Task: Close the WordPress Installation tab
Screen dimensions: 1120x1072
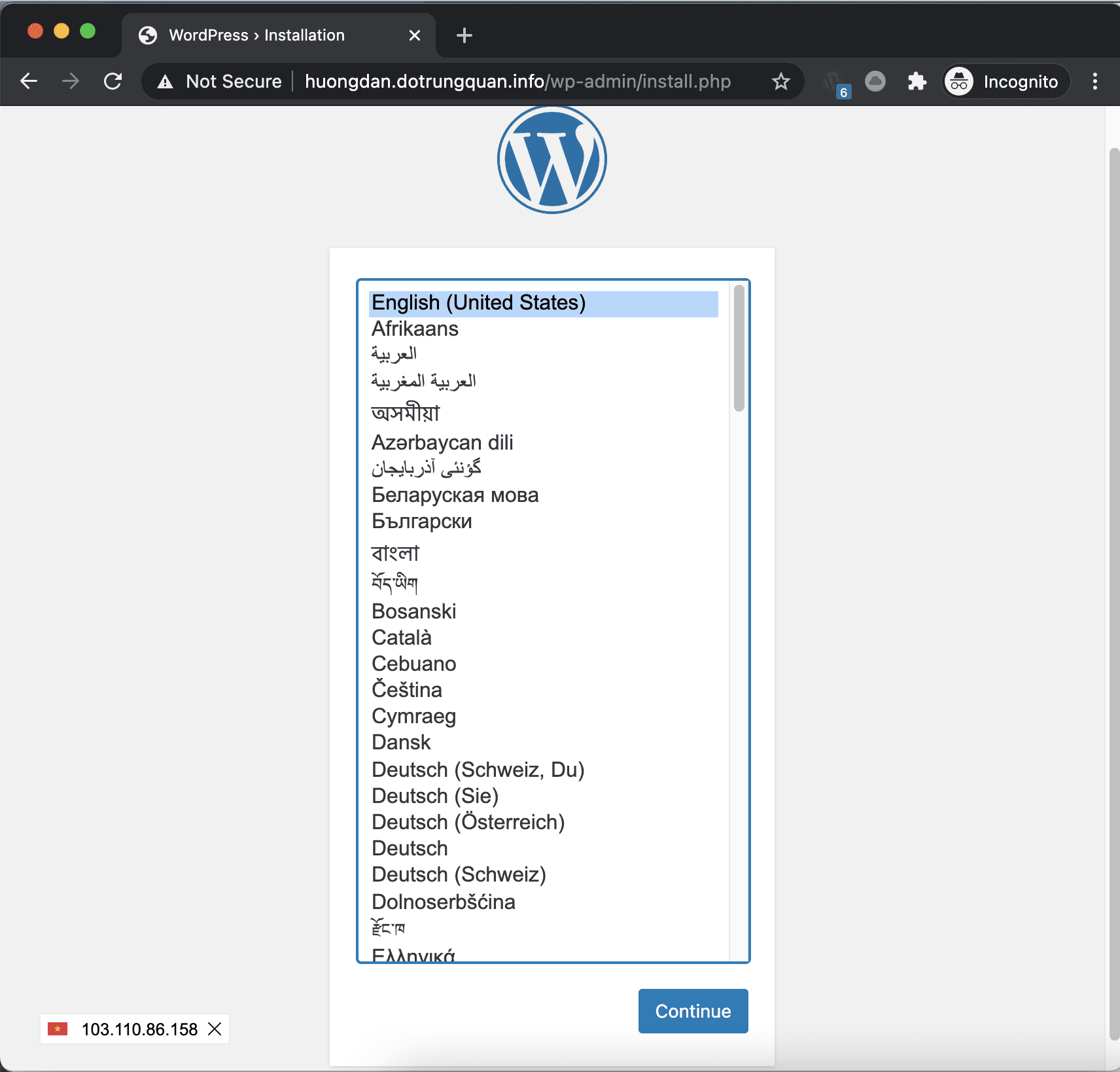Action: pyautogui.click(x=415, y=35)
